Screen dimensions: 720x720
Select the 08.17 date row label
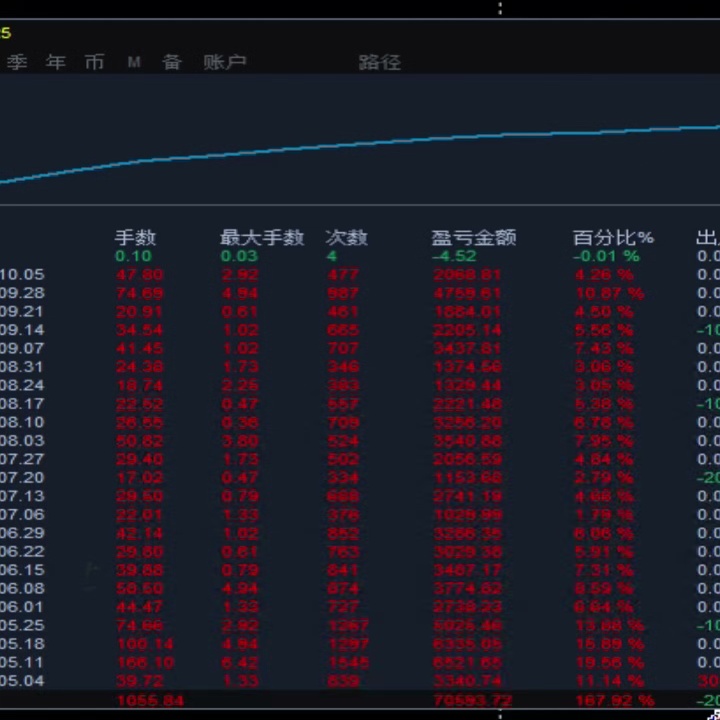tap(22, 404)
